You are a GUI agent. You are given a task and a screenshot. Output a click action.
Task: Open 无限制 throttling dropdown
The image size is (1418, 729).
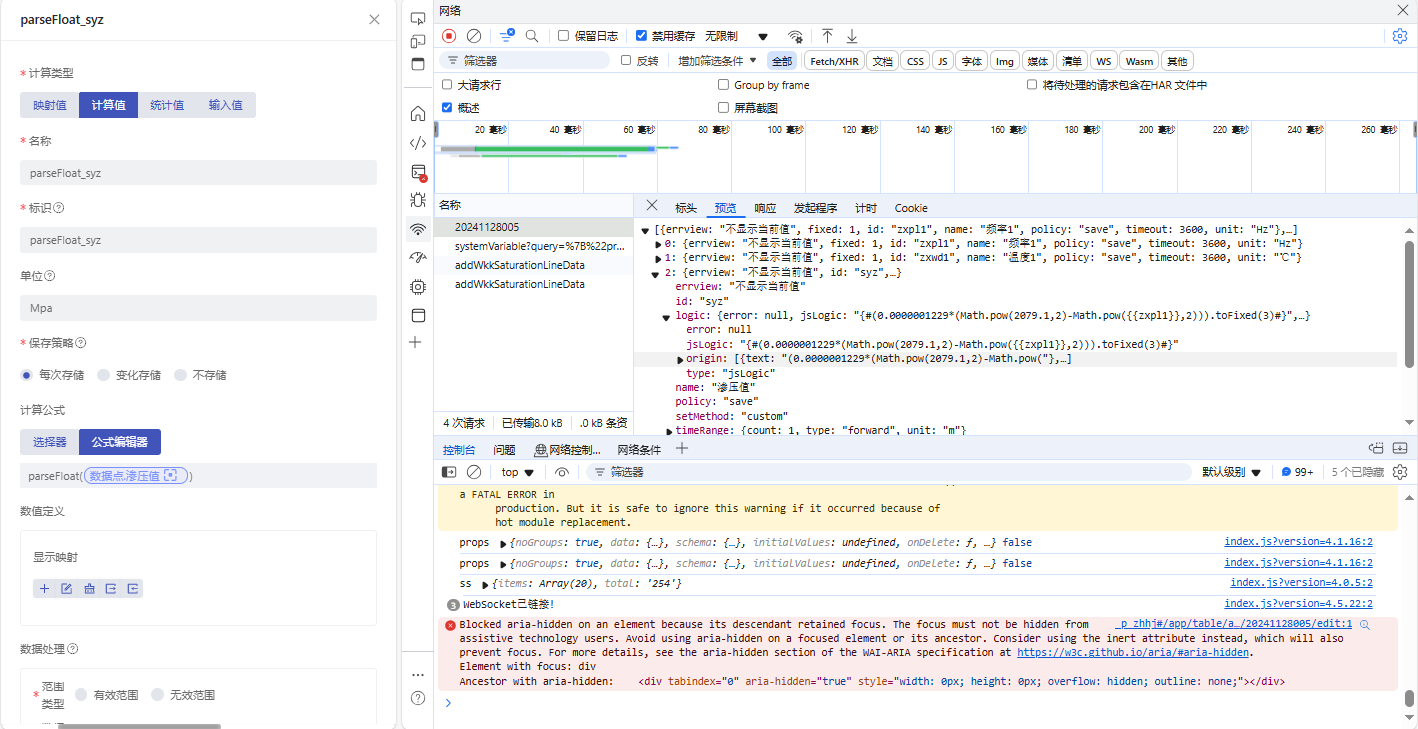point(737,36)
